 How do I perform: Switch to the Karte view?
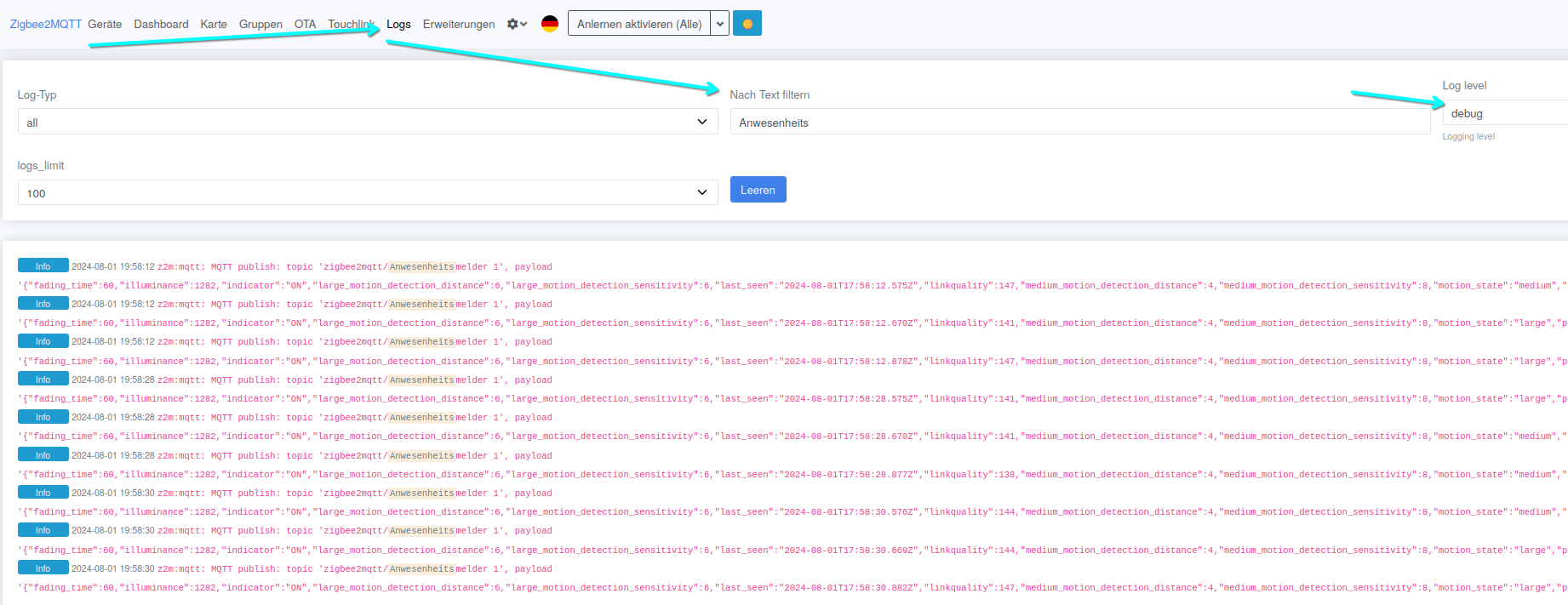[214, 24]
